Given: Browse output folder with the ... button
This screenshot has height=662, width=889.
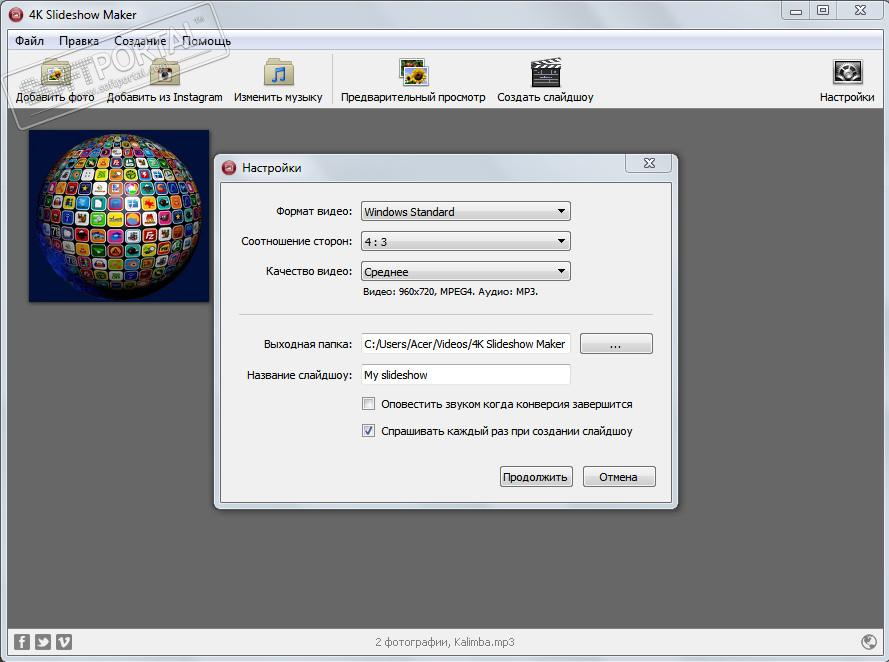Looking at the screenshot, I should (x=616, y=343).
